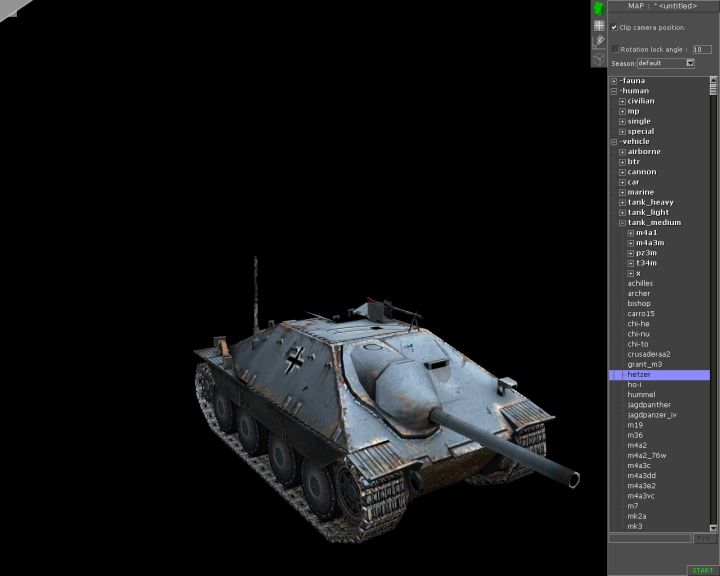Disable the Clip camera position checkbox
This screenshot has height=576, width=720.
(614, 27)
